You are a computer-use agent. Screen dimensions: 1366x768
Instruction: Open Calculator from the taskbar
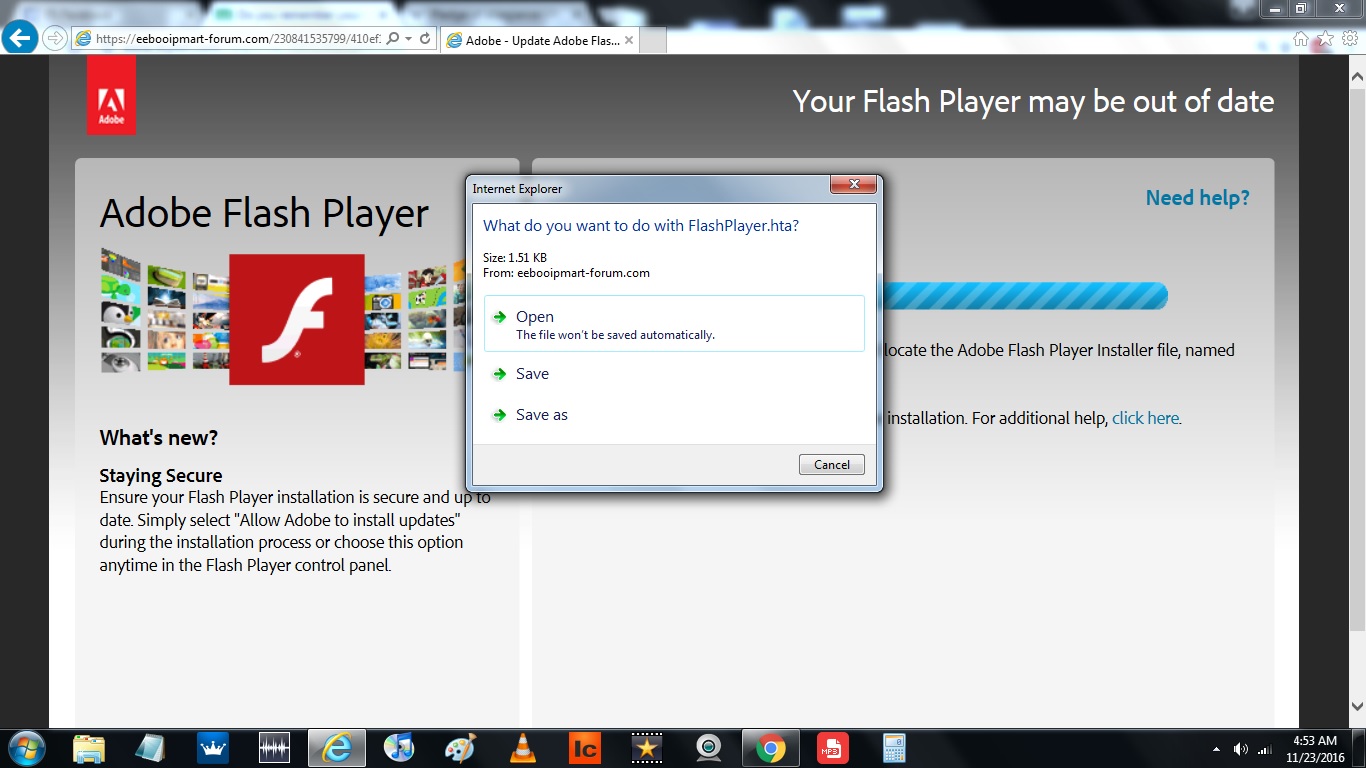click(x=894, y=748)
